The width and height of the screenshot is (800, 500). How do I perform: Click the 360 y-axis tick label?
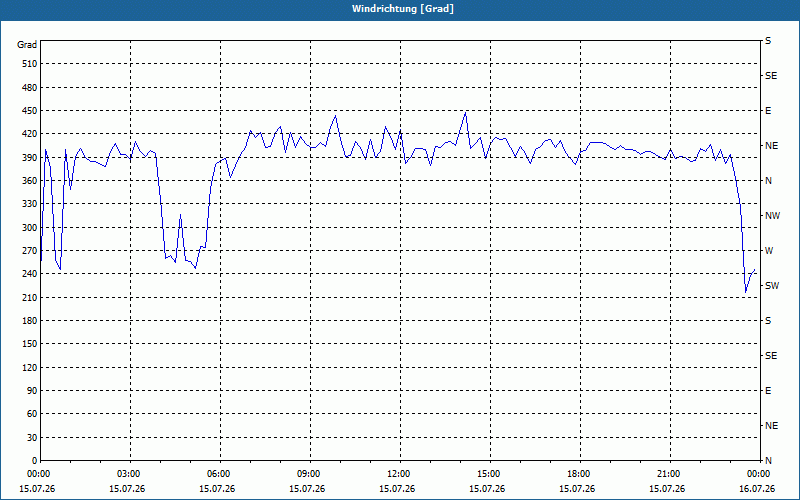[x=30, y=181]
